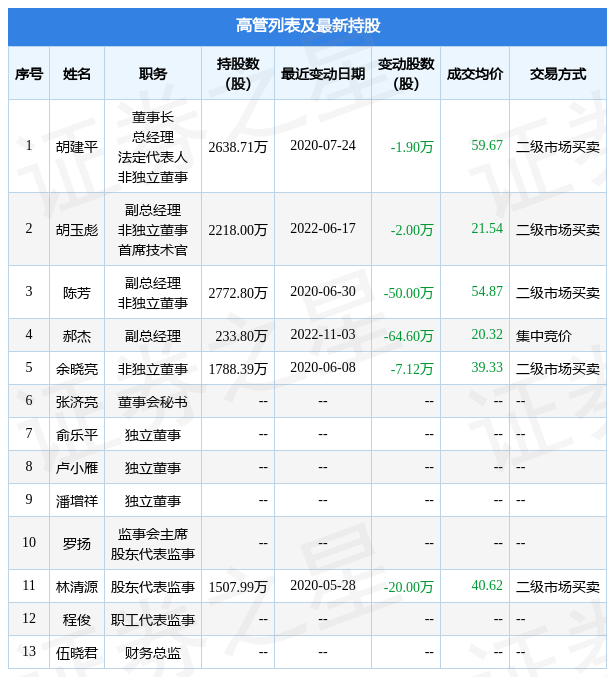Click the 成交均价 column header

[x=475, y=74]
